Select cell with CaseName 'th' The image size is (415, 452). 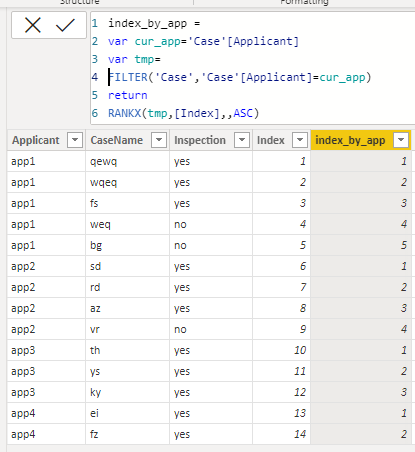pos(127,350)
